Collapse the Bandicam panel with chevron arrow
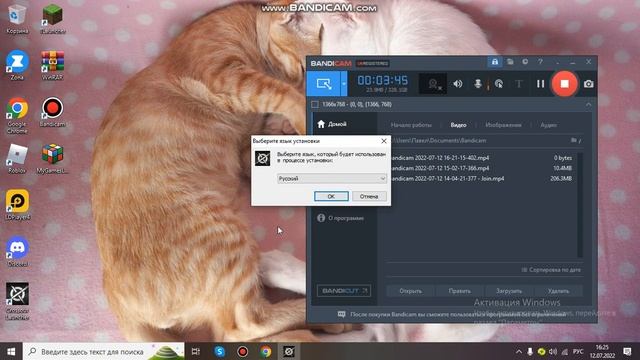 (x=588, y=104)
